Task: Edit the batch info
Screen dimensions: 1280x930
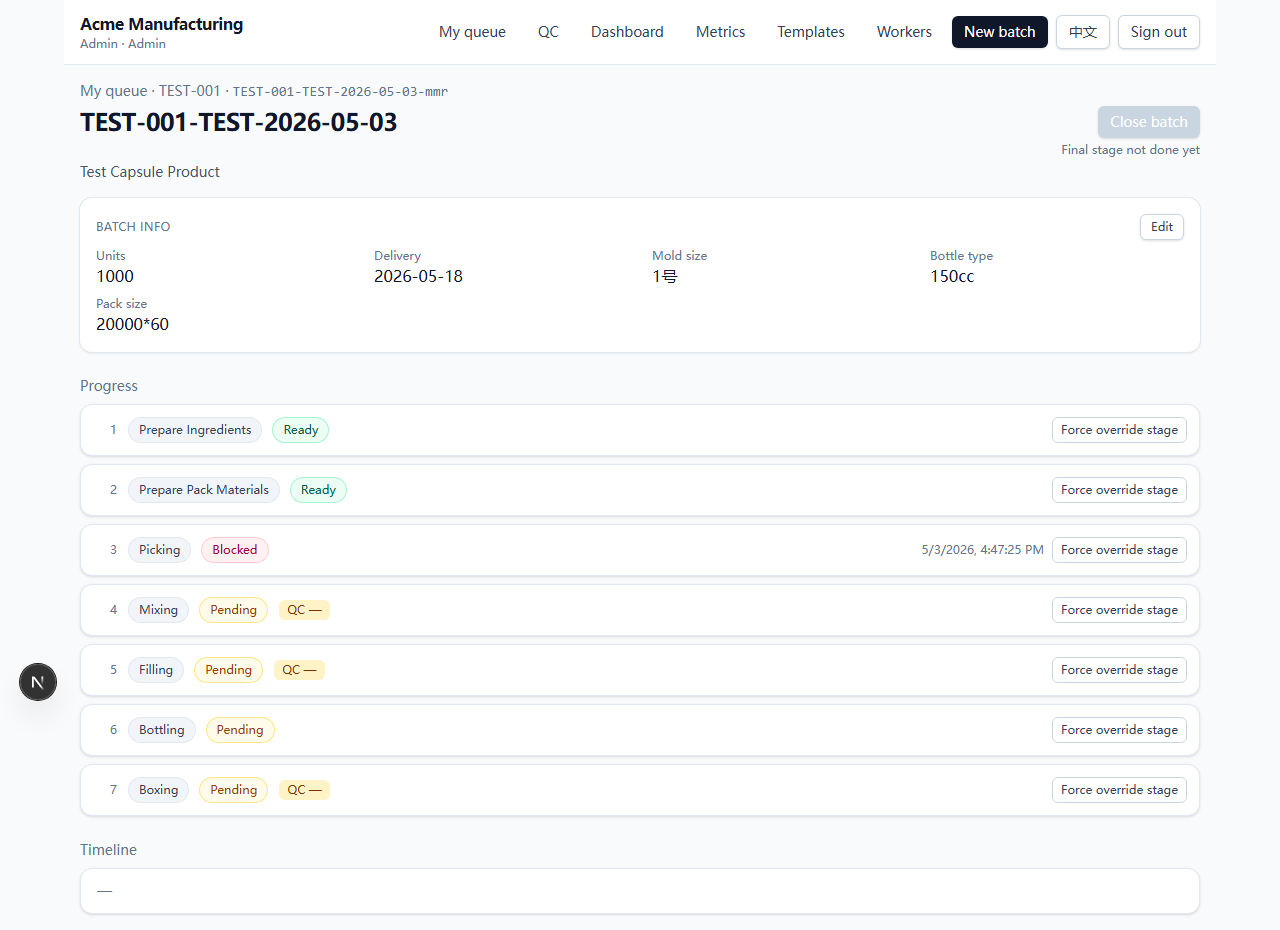Action: click(x=1162, y=227)
